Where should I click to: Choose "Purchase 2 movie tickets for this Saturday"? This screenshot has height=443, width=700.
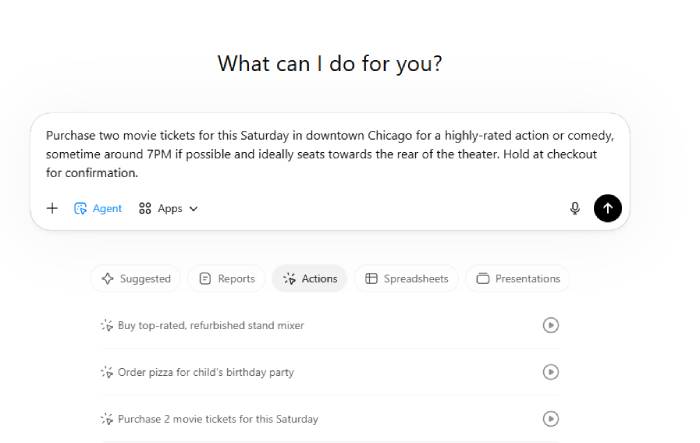click(218, 419)
